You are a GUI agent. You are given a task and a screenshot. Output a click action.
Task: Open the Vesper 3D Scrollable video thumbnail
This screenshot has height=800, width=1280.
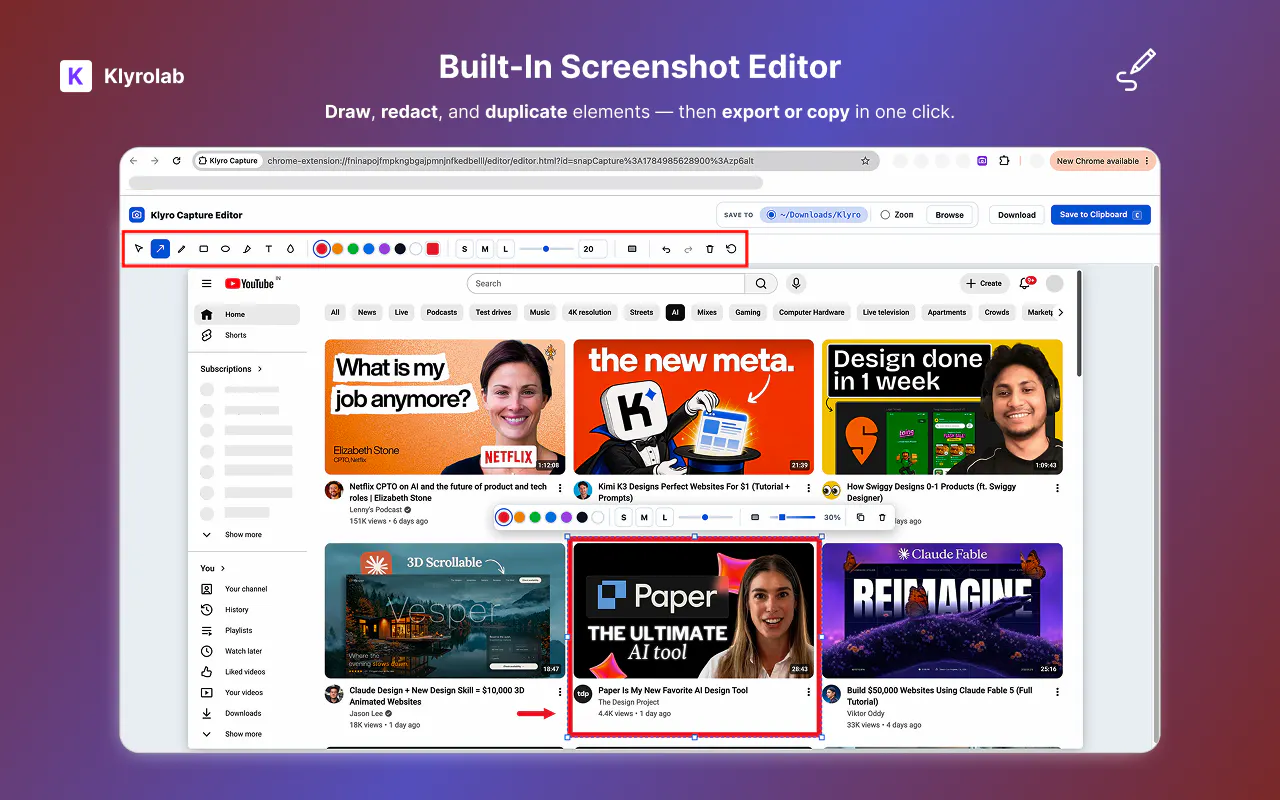[444, 611]
